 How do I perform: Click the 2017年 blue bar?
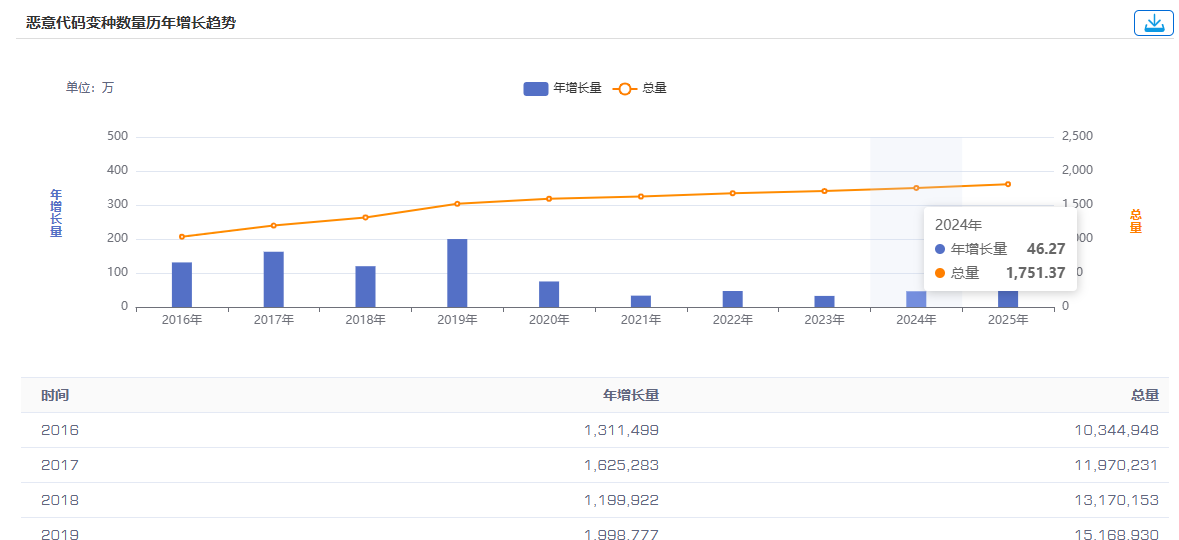point(274,279)
